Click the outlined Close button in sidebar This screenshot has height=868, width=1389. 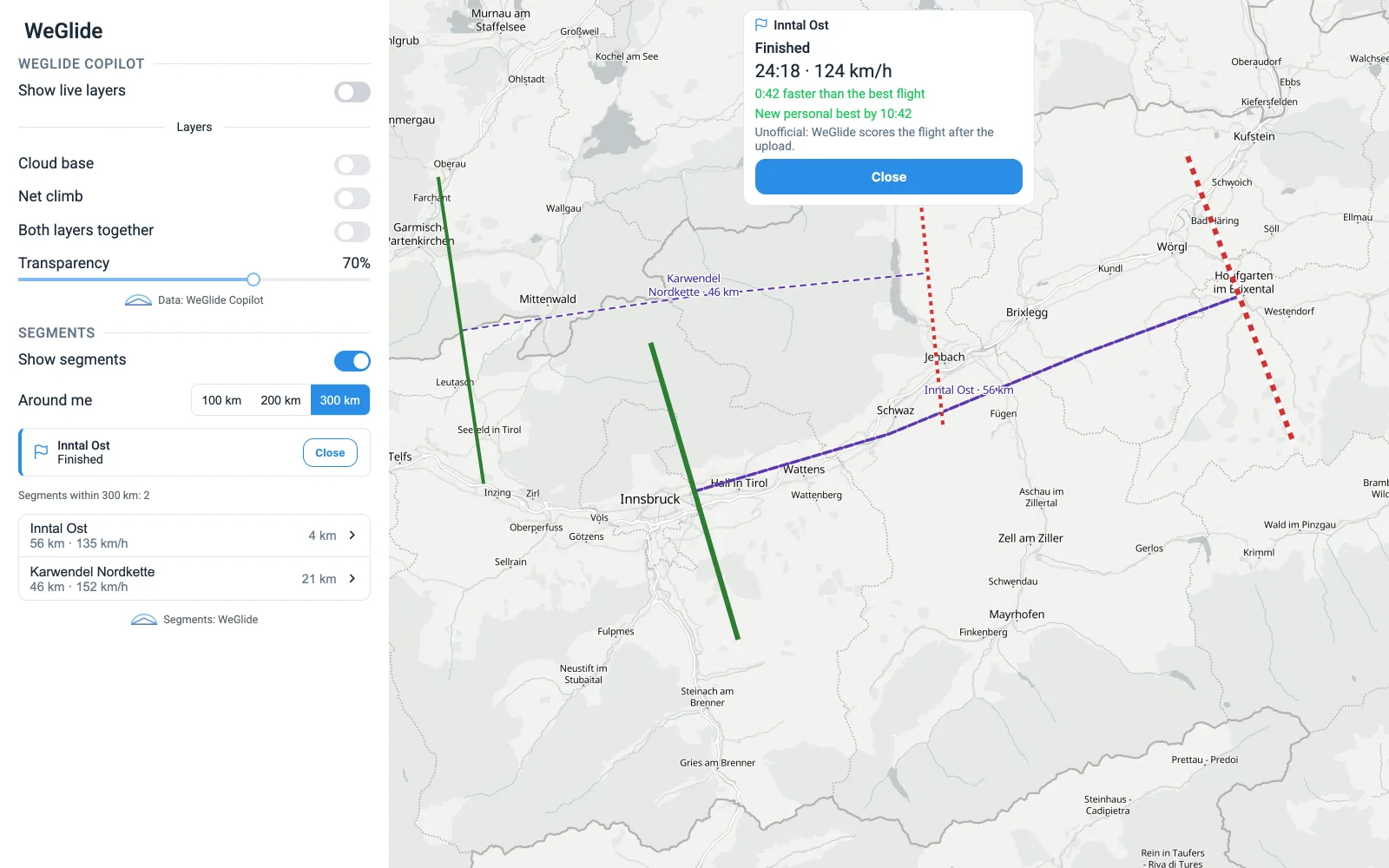330,453
